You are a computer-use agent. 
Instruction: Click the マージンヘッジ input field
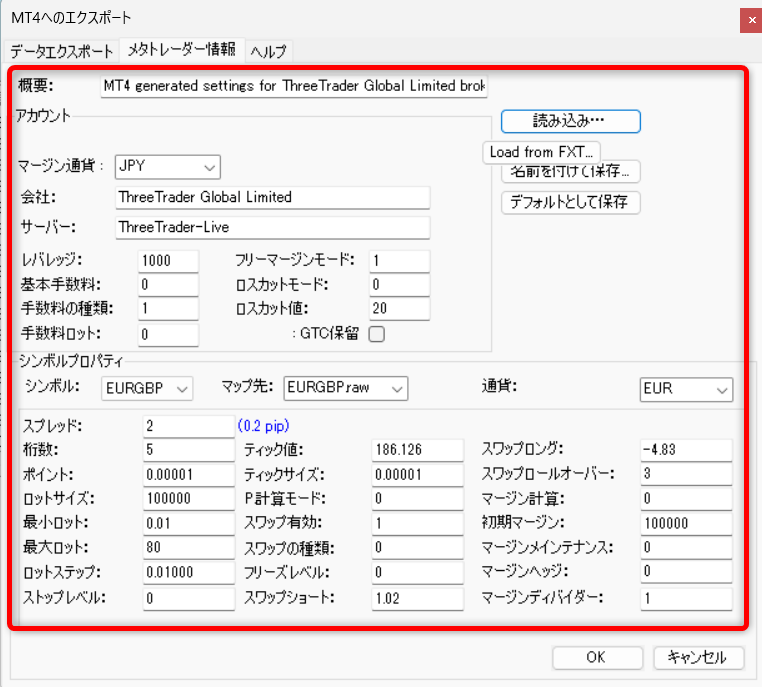click(x=686, y=571)
